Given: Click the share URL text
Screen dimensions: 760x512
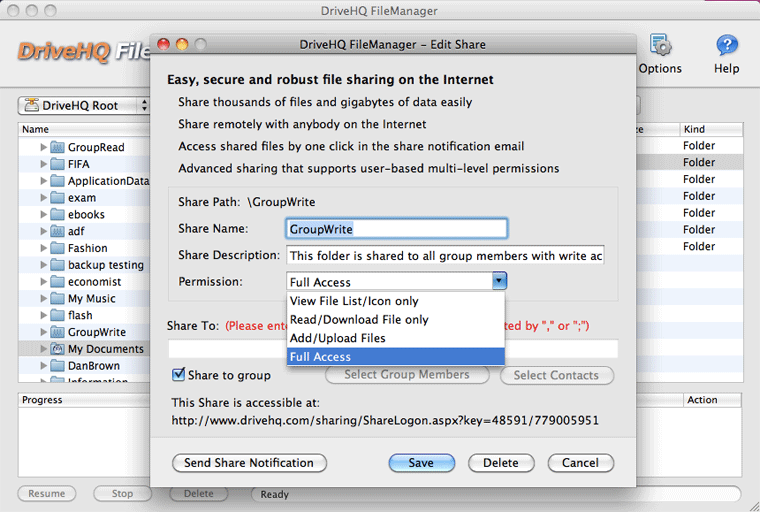Looking at the screenshot, I should point(385,420).
